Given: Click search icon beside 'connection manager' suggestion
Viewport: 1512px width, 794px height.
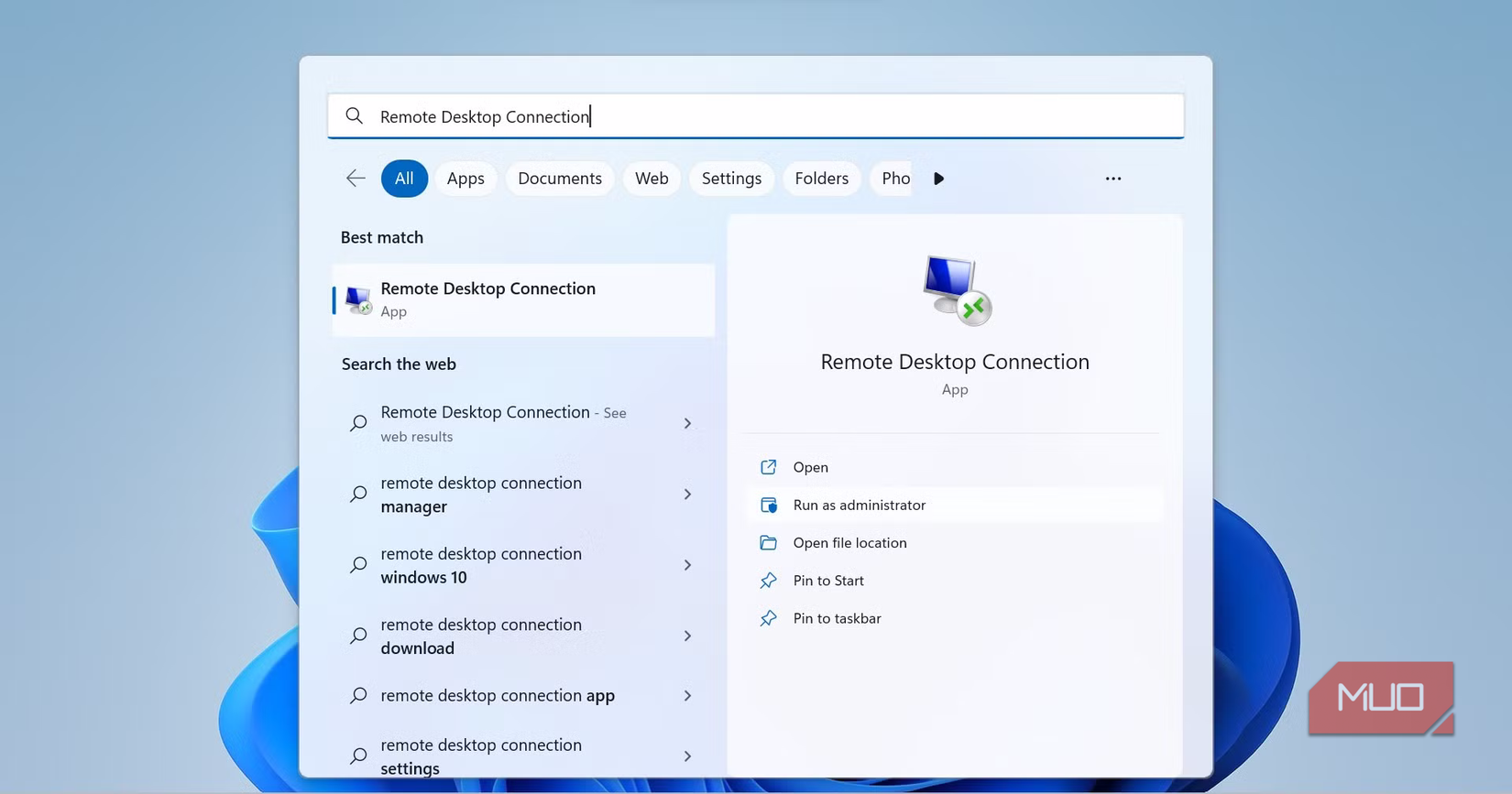Looking at the screenshot, I should click(x=358, y=495).
